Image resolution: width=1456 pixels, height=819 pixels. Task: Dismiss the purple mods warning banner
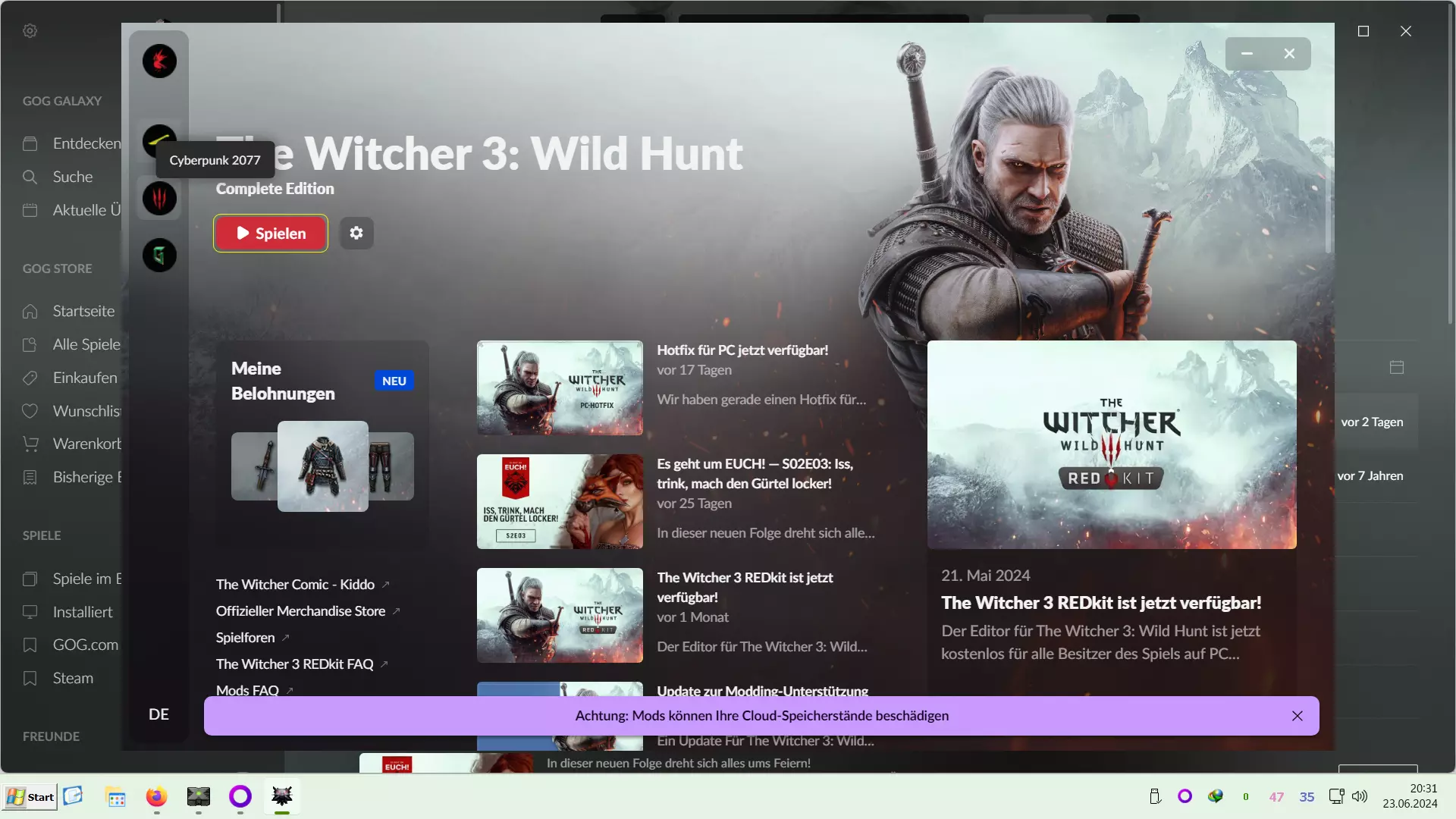click(1298, 716)
